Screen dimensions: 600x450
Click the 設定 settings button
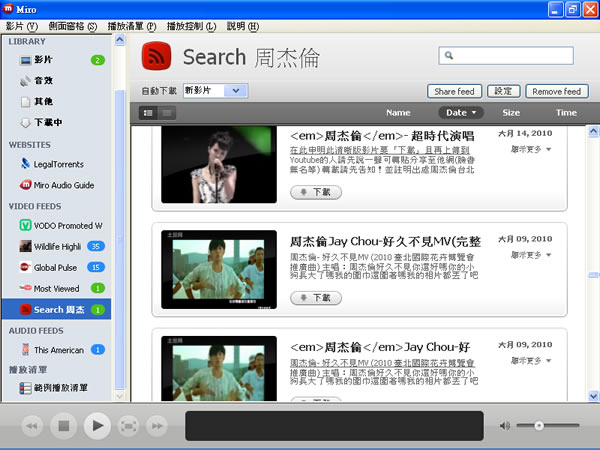coord(504,91)
